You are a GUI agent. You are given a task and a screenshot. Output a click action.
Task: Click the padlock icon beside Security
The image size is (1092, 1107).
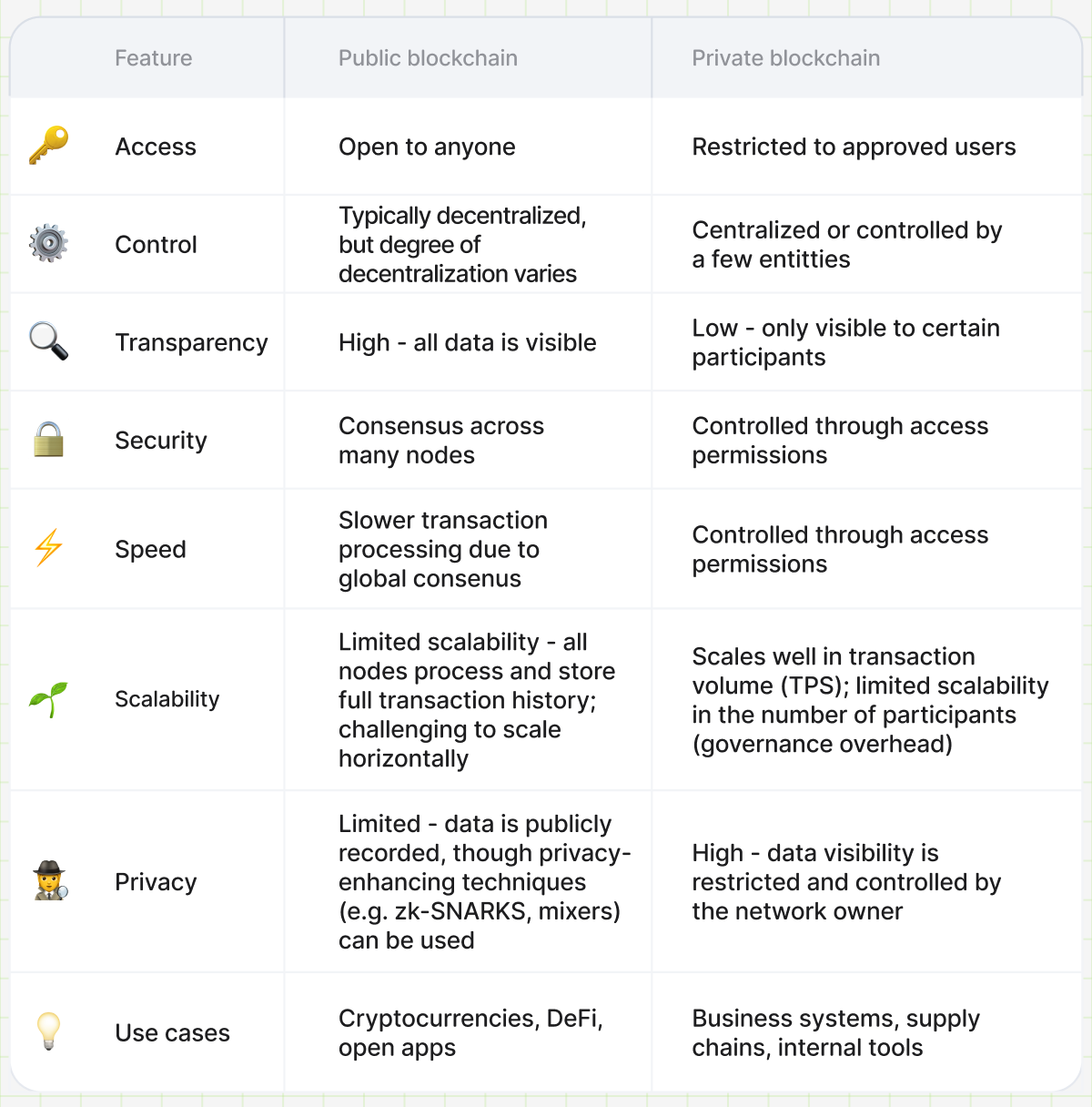(49, 439)
